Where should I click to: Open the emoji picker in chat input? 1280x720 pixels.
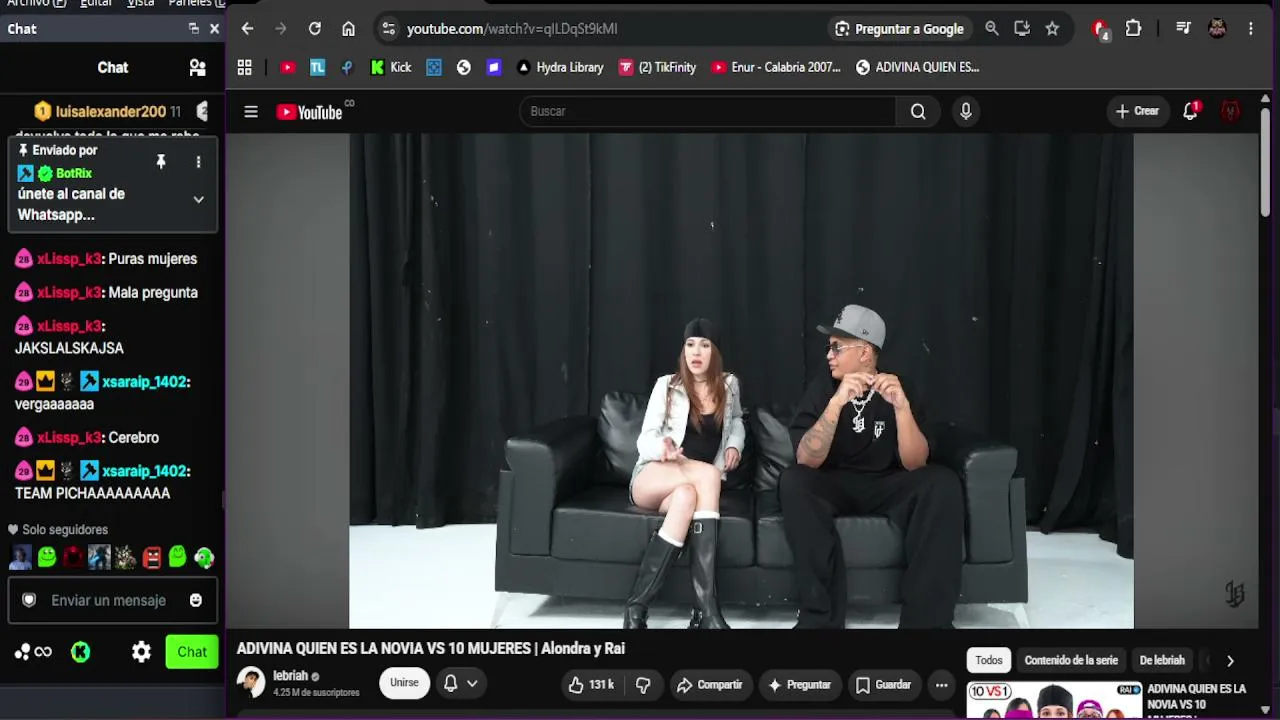196,600
